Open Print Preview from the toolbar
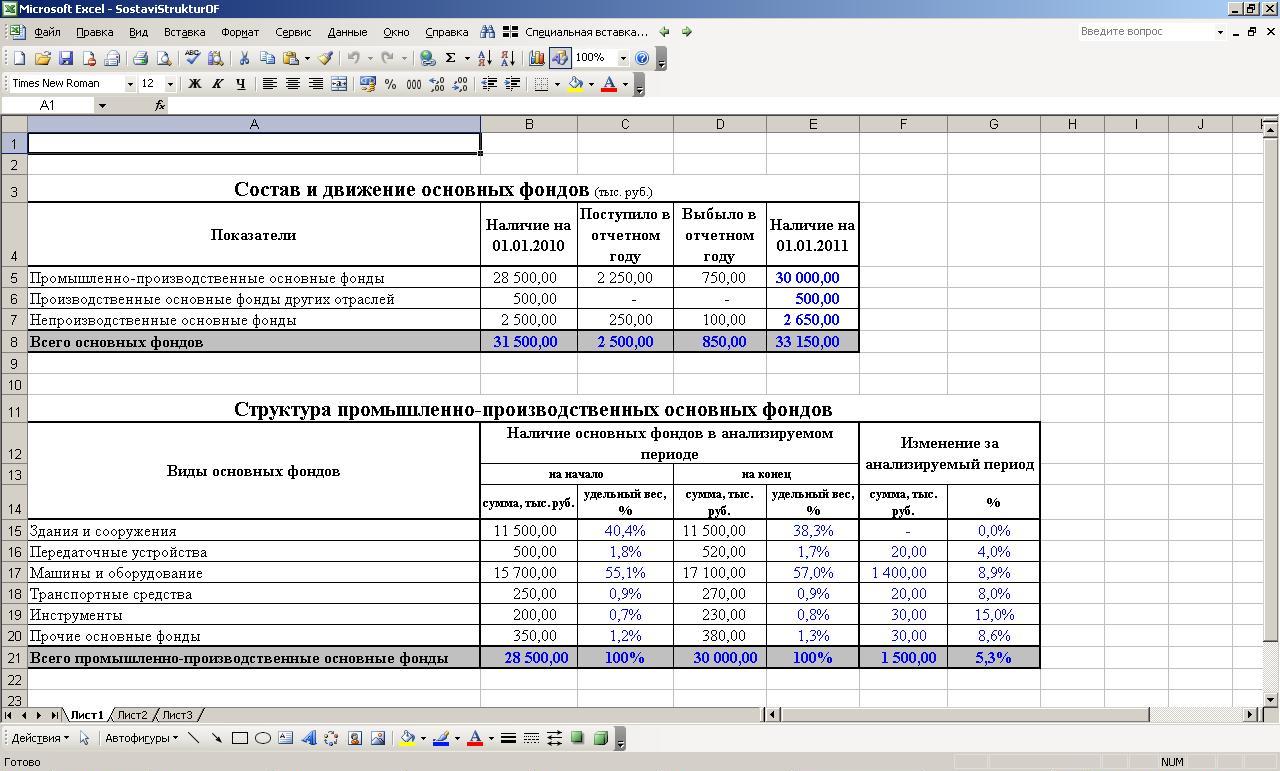This screenshot has height=771, width=1280. tap(164, 59)
